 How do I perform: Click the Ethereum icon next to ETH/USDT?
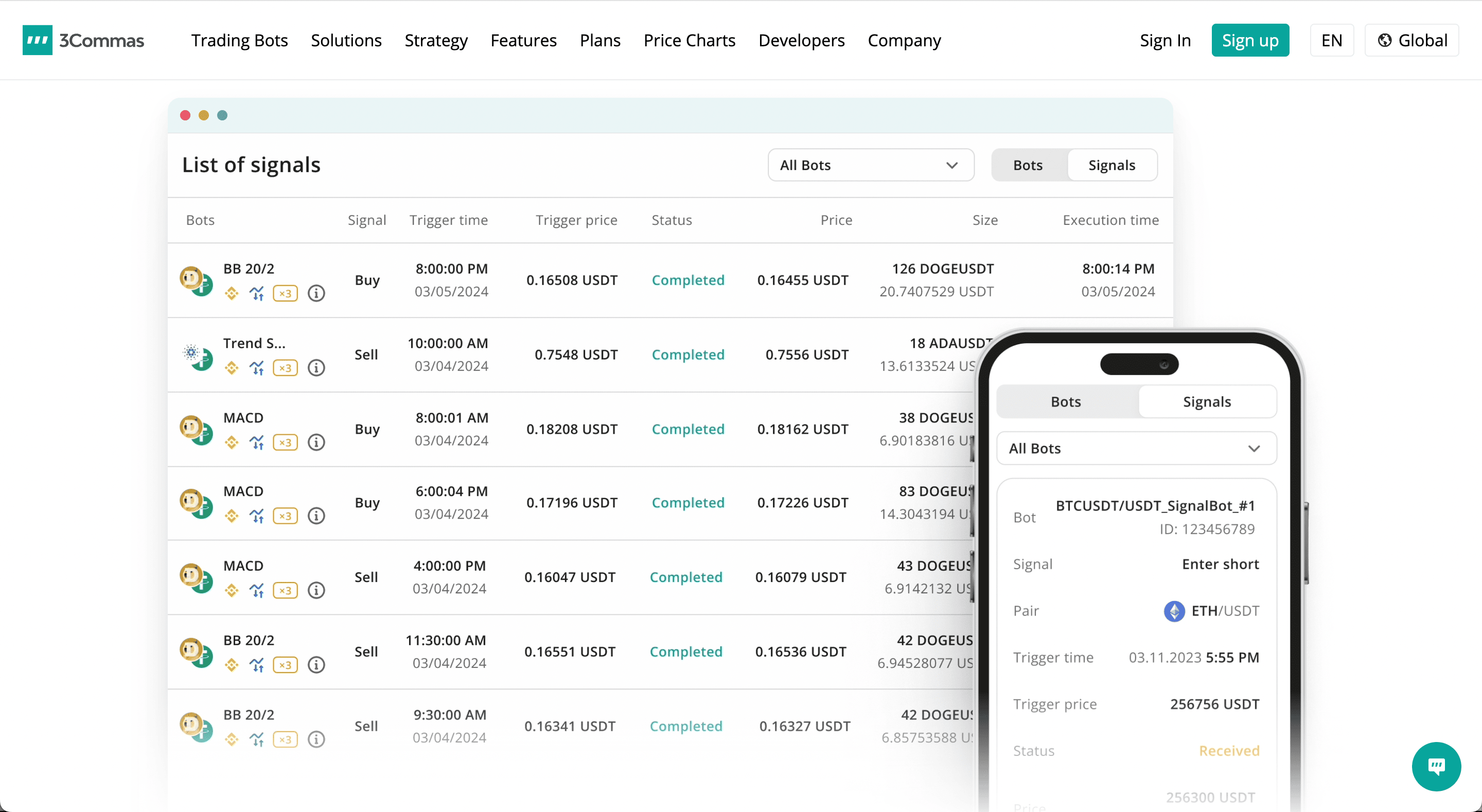coord(1174,611)
